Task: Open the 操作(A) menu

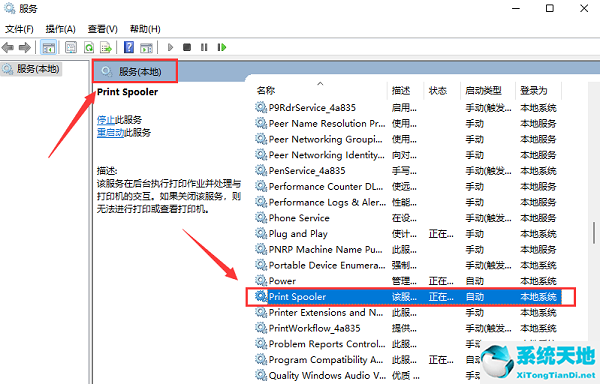Action: [60, 29]
